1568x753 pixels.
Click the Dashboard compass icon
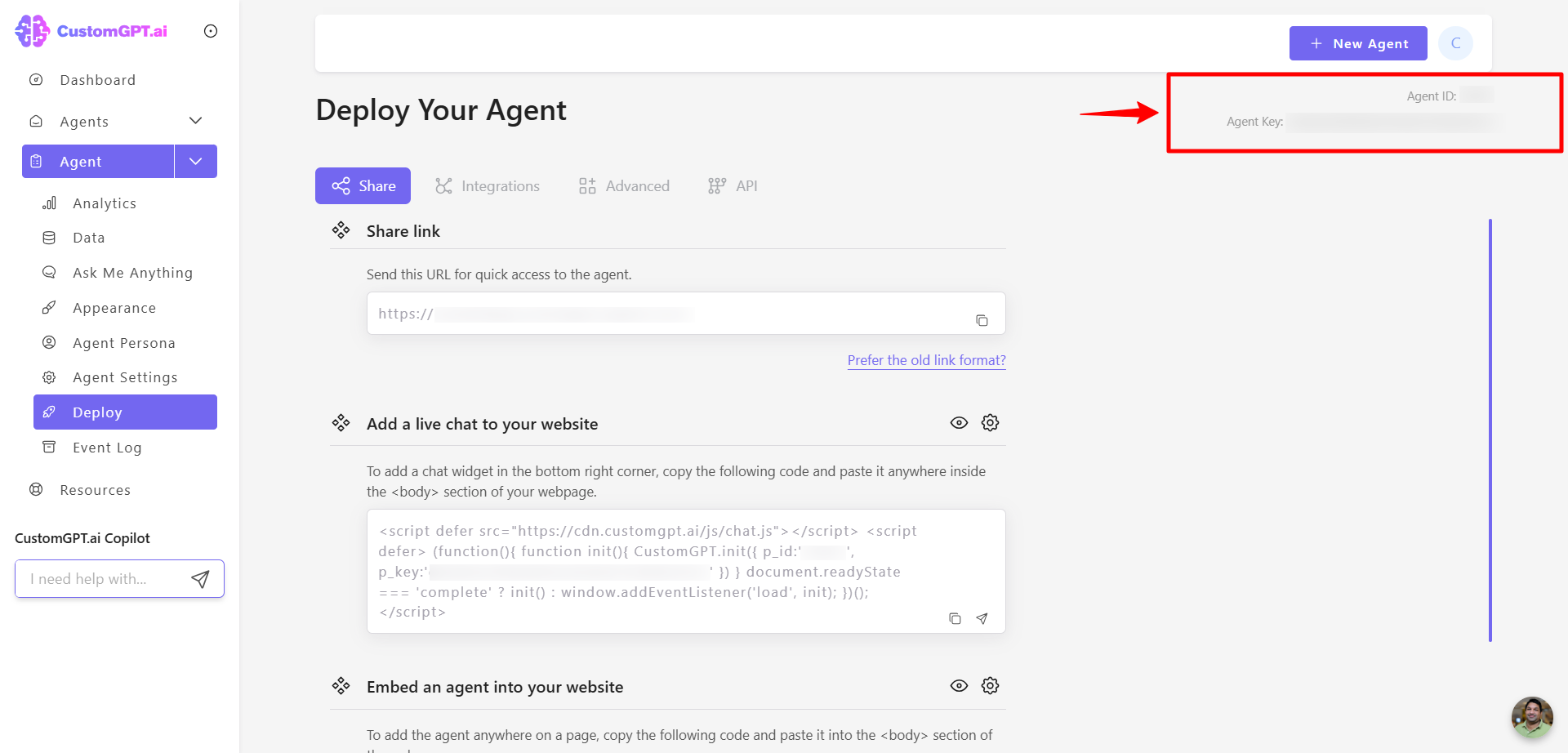[x=36, y=80]
